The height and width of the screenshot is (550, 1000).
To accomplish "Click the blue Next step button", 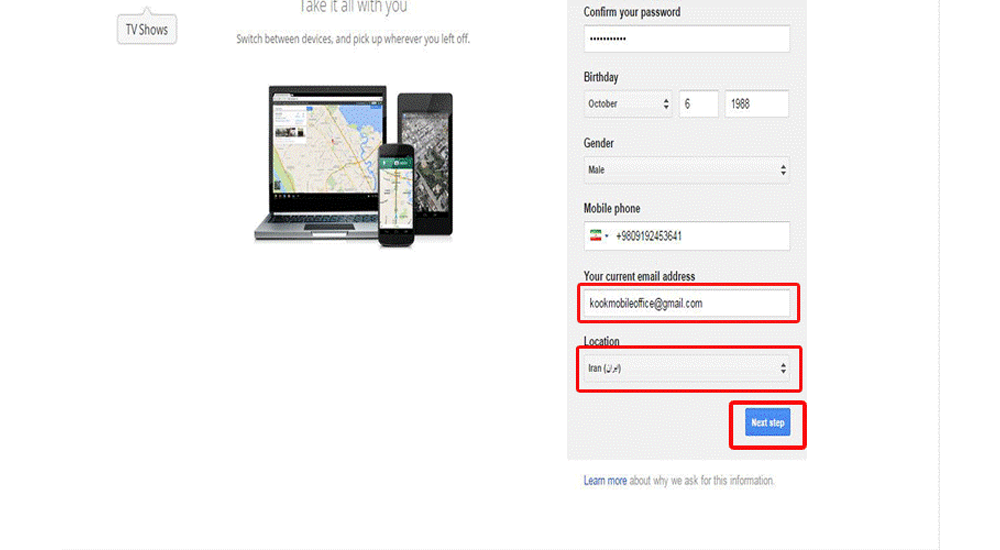I will pyautogui.click(x=767, y=422).
